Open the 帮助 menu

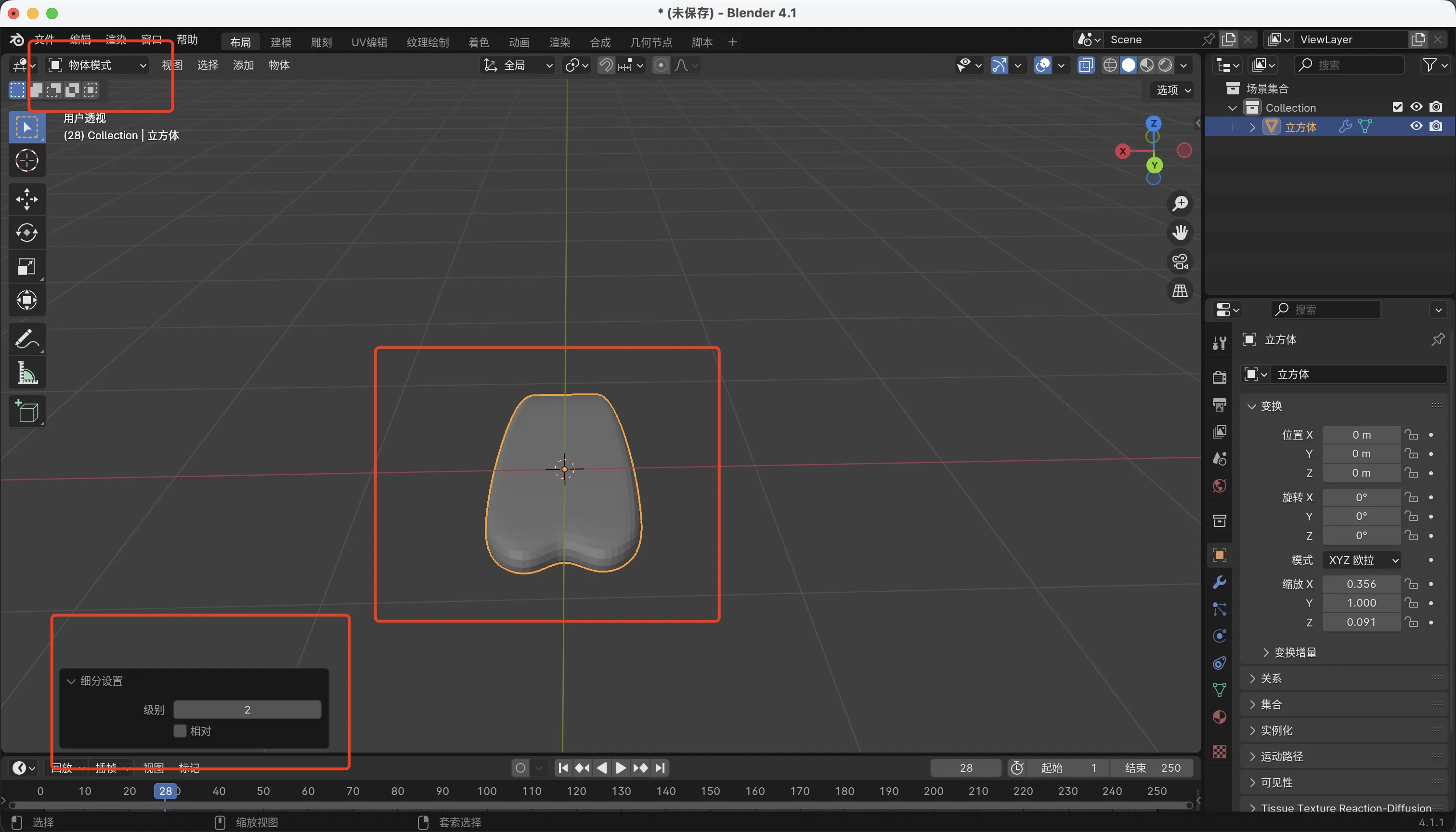point(187,39)
